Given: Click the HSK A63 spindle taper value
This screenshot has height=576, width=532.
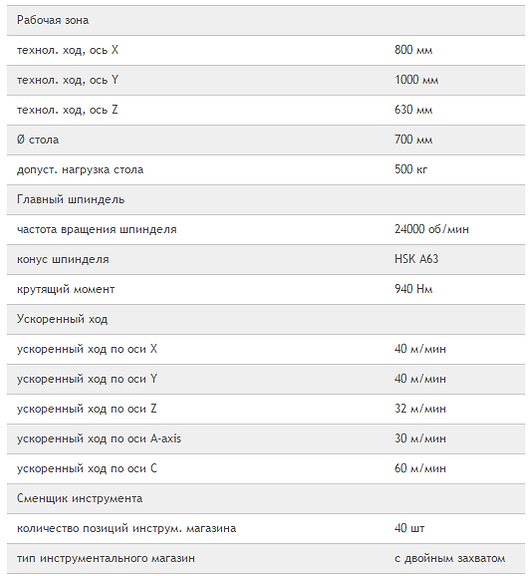Looking at the screenshot, I should point(416,259).
